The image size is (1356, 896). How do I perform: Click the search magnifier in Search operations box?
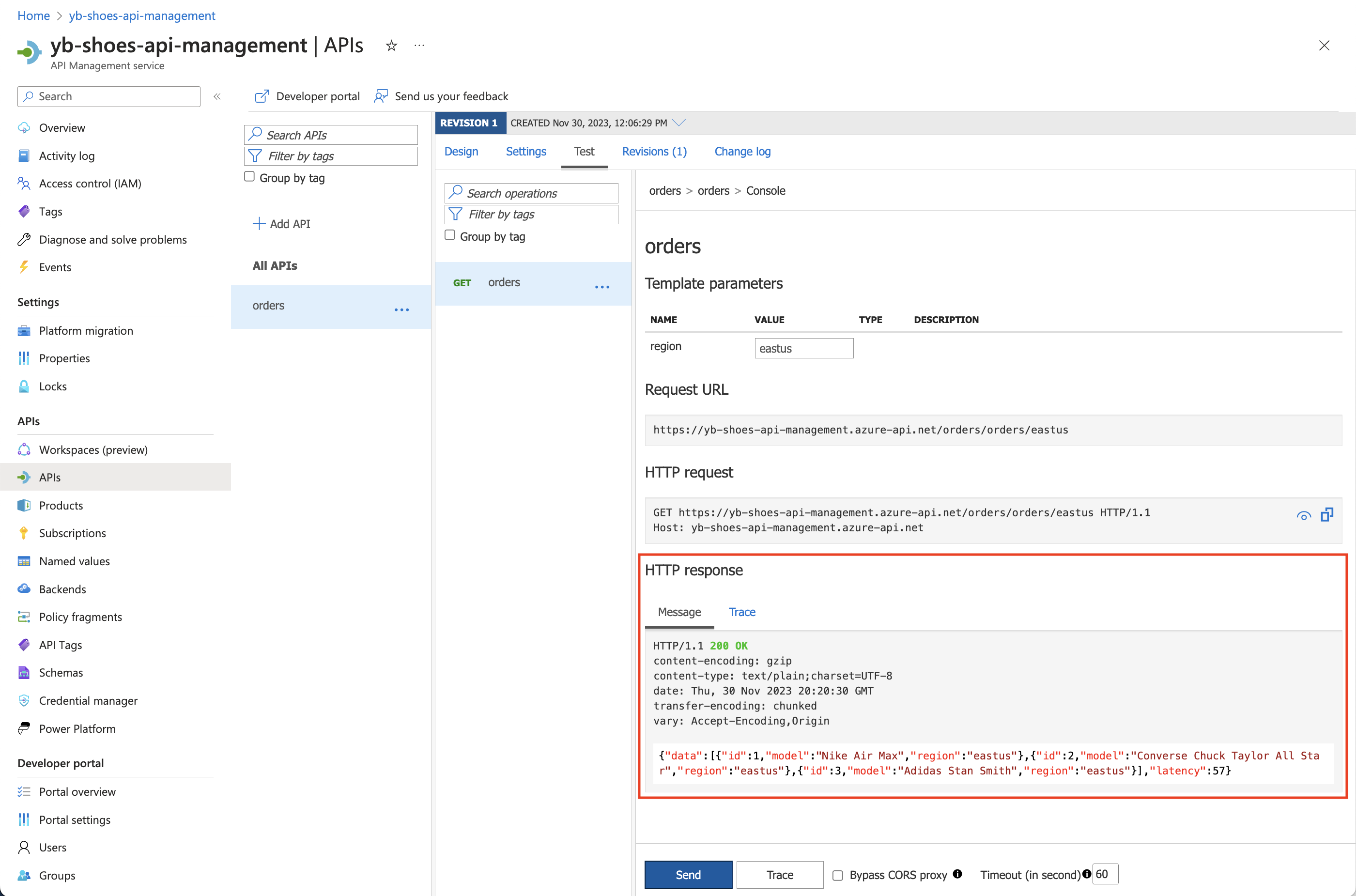(x=455, y=193)
